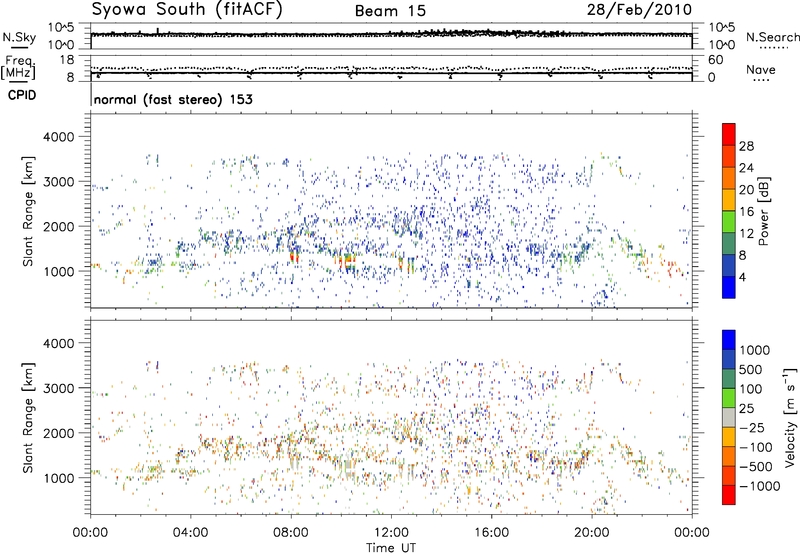Image resolution: width=800 pixels, height=554 pixels.
Task: Click the 'Nave' legend label
Action: 761,69
